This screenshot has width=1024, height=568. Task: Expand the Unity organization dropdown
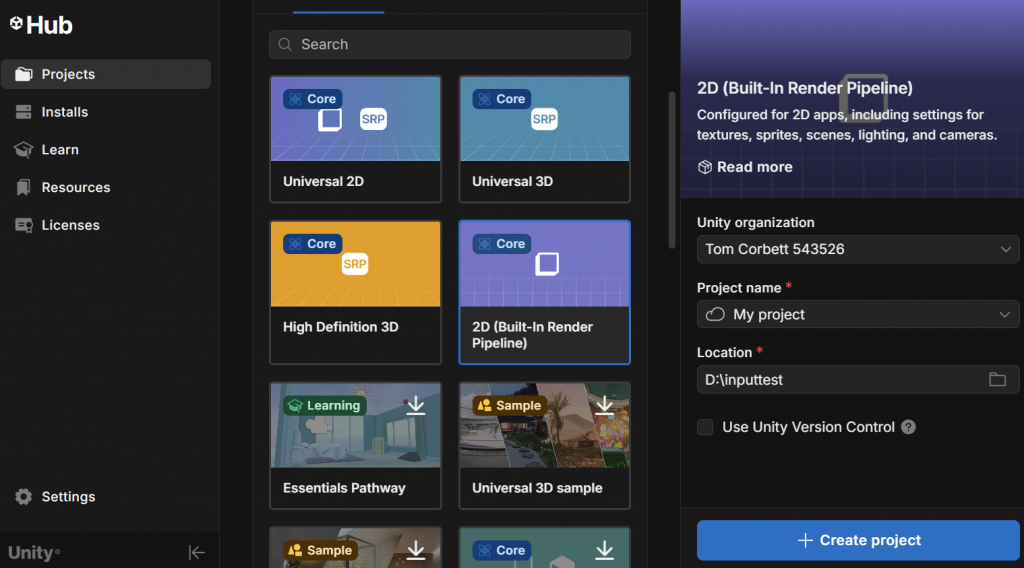click(x=1005, y=249)
